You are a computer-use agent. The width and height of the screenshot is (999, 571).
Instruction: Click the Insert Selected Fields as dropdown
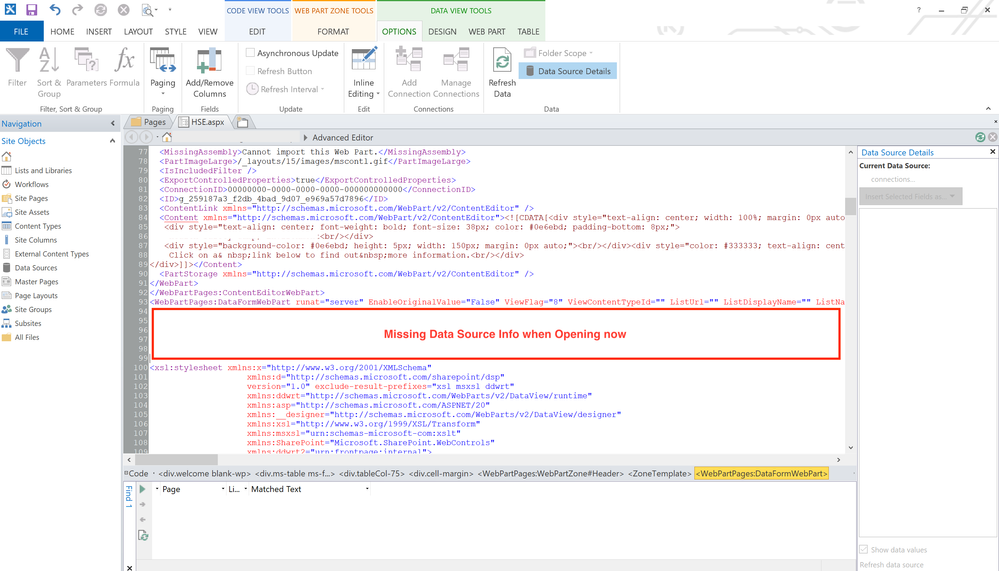pos(910,196)
